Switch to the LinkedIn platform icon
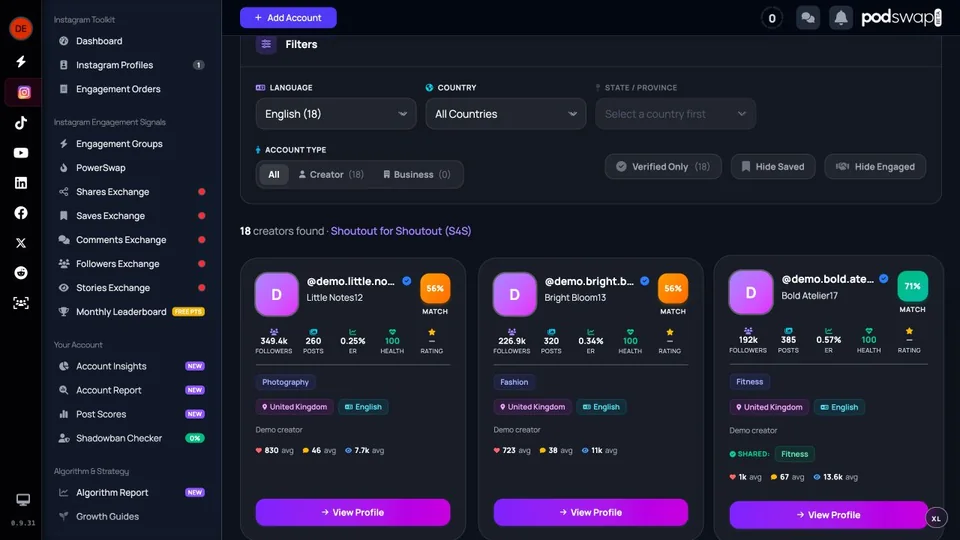This screenshot has width=960, height=540. click(x=21, y=182)
